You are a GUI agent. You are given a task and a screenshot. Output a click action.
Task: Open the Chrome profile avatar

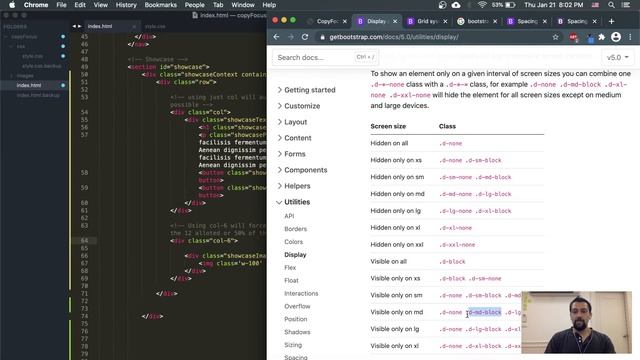[616, 37]
